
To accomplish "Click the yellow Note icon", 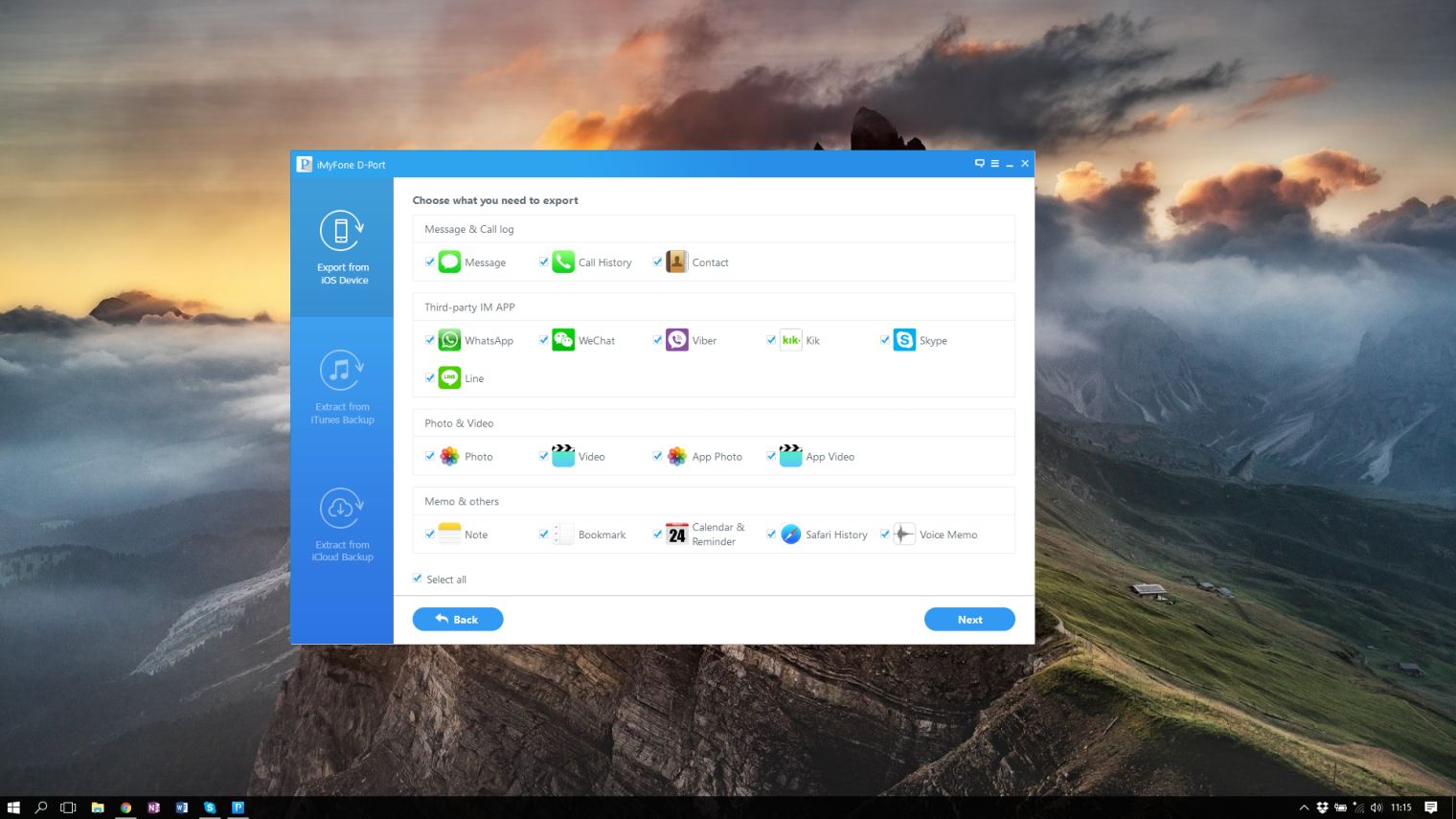I will tap(449, 535).
